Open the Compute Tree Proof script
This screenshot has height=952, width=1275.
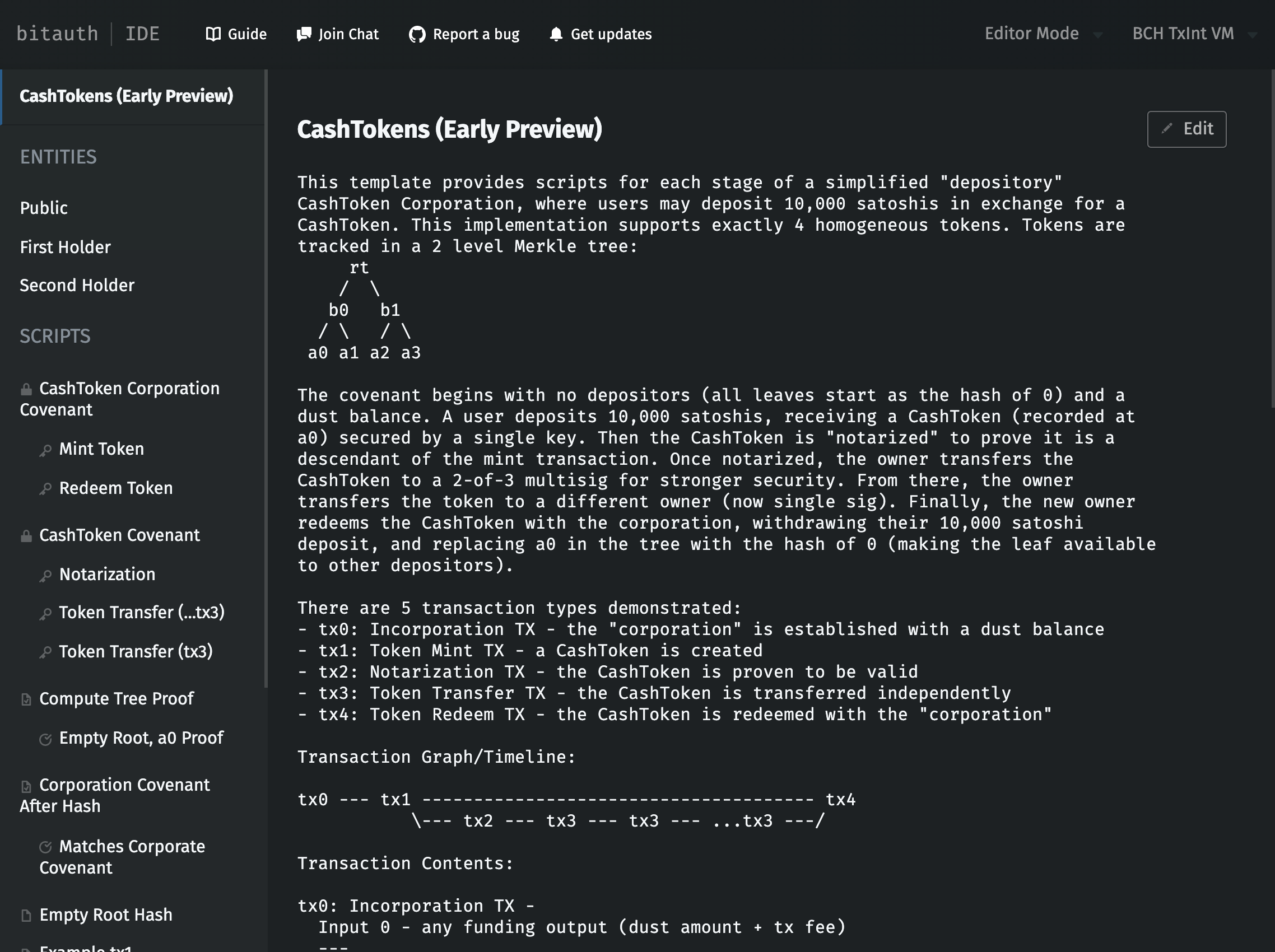click(117, 699)
